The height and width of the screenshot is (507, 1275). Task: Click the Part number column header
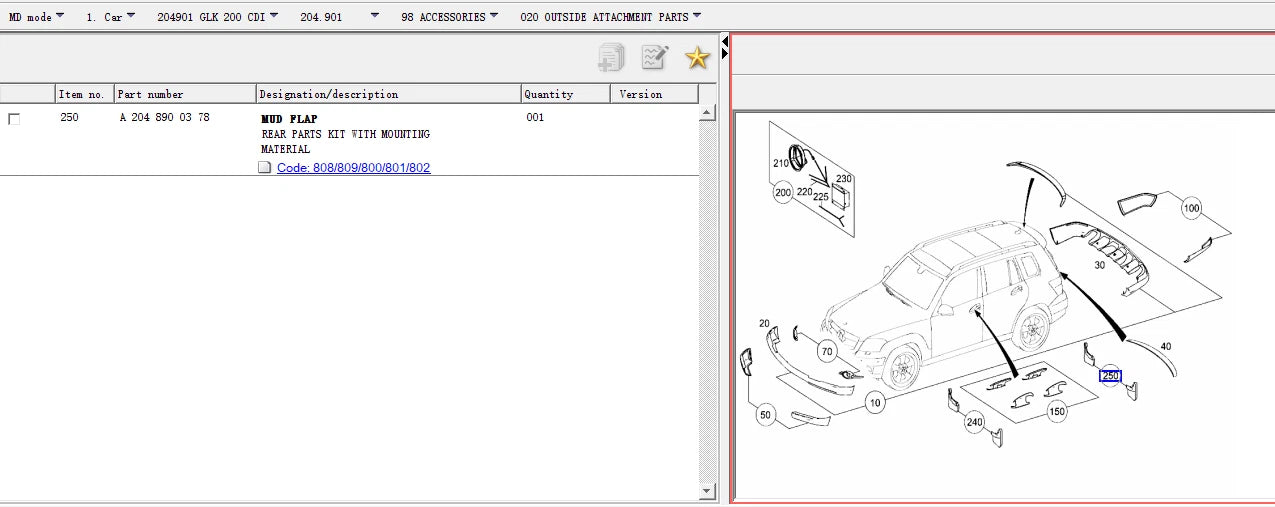[x=185, y=94]
